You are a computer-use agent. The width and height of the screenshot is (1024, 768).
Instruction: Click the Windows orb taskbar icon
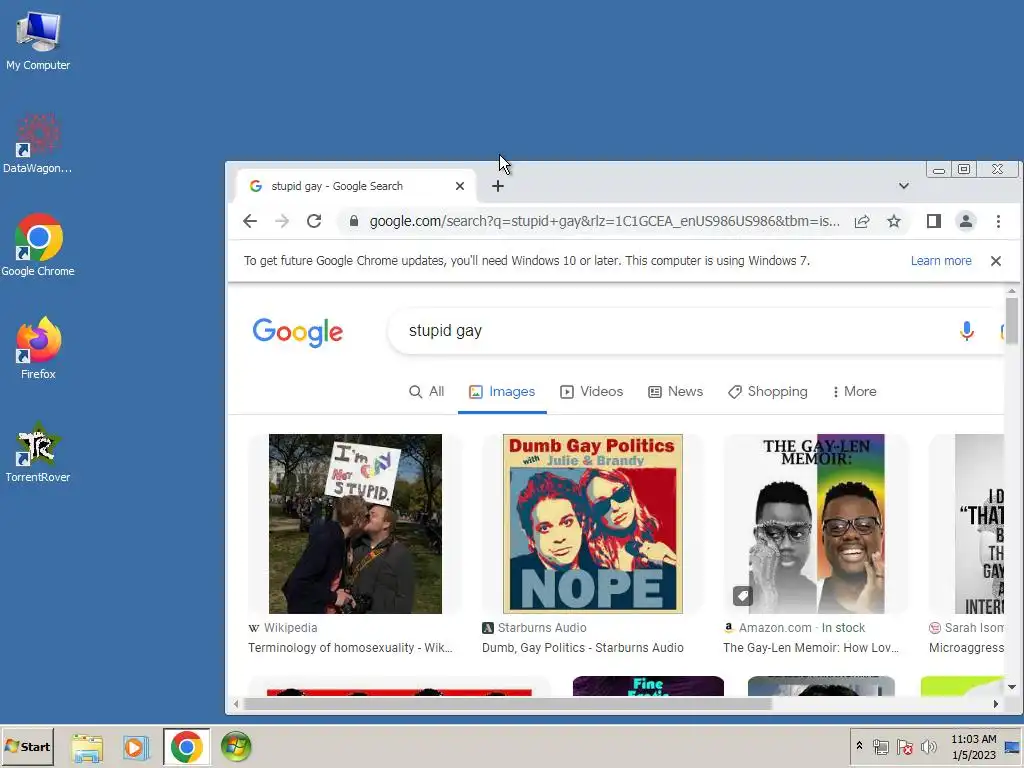236,746
